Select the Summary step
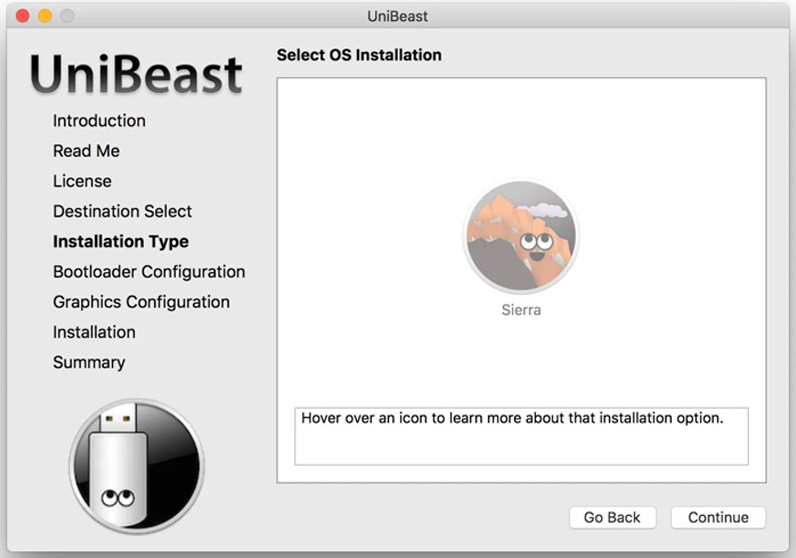Image resolution: width=796 pixels, height=558 pixels. (x=89, y=363)
